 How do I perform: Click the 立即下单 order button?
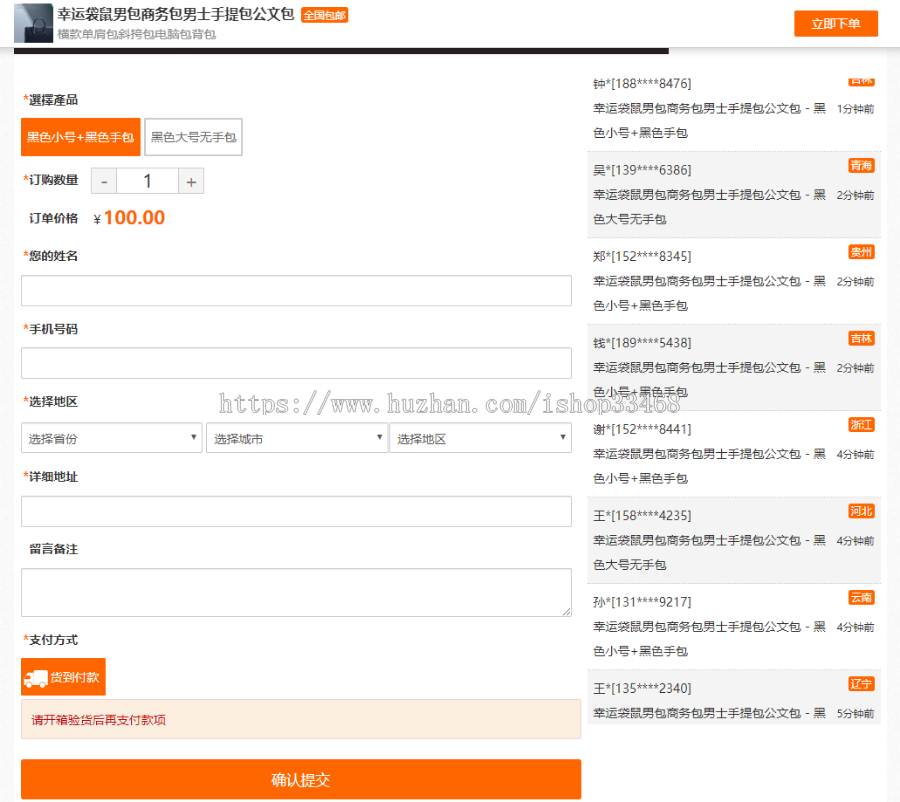click(835, 24)
